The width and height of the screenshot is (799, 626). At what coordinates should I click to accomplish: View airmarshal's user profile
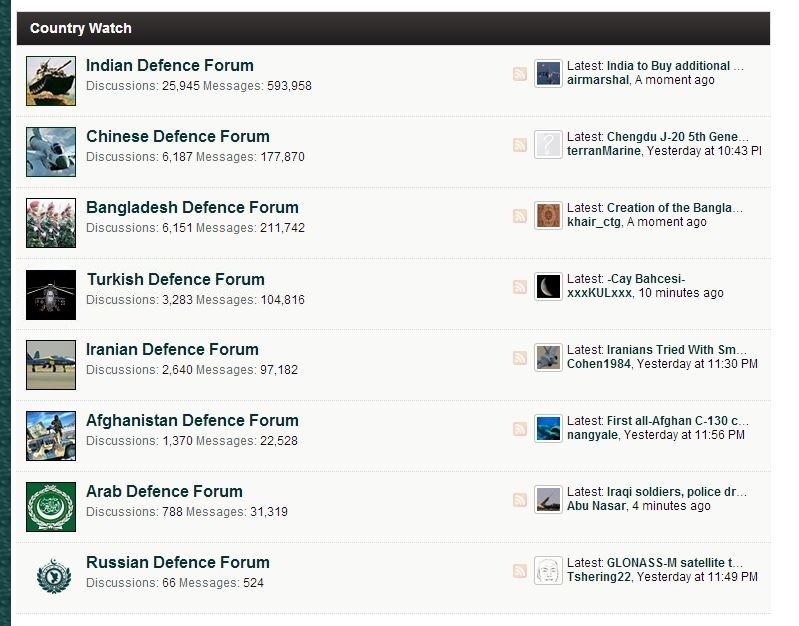pos(598,80)
